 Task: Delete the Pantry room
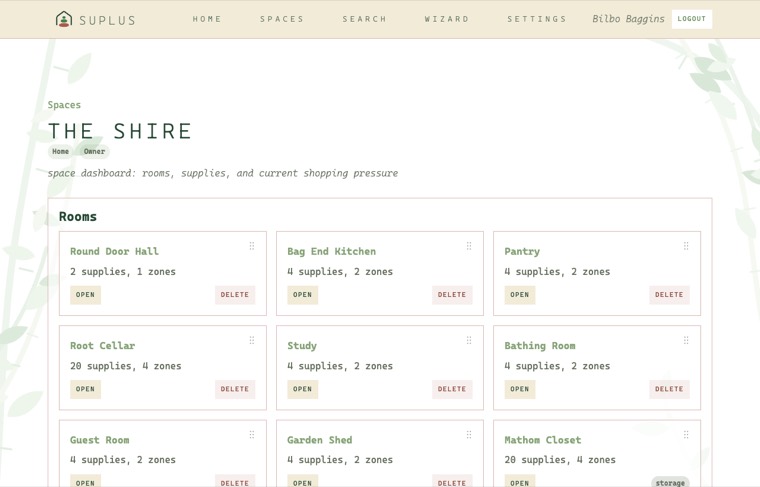click(669, 295)
